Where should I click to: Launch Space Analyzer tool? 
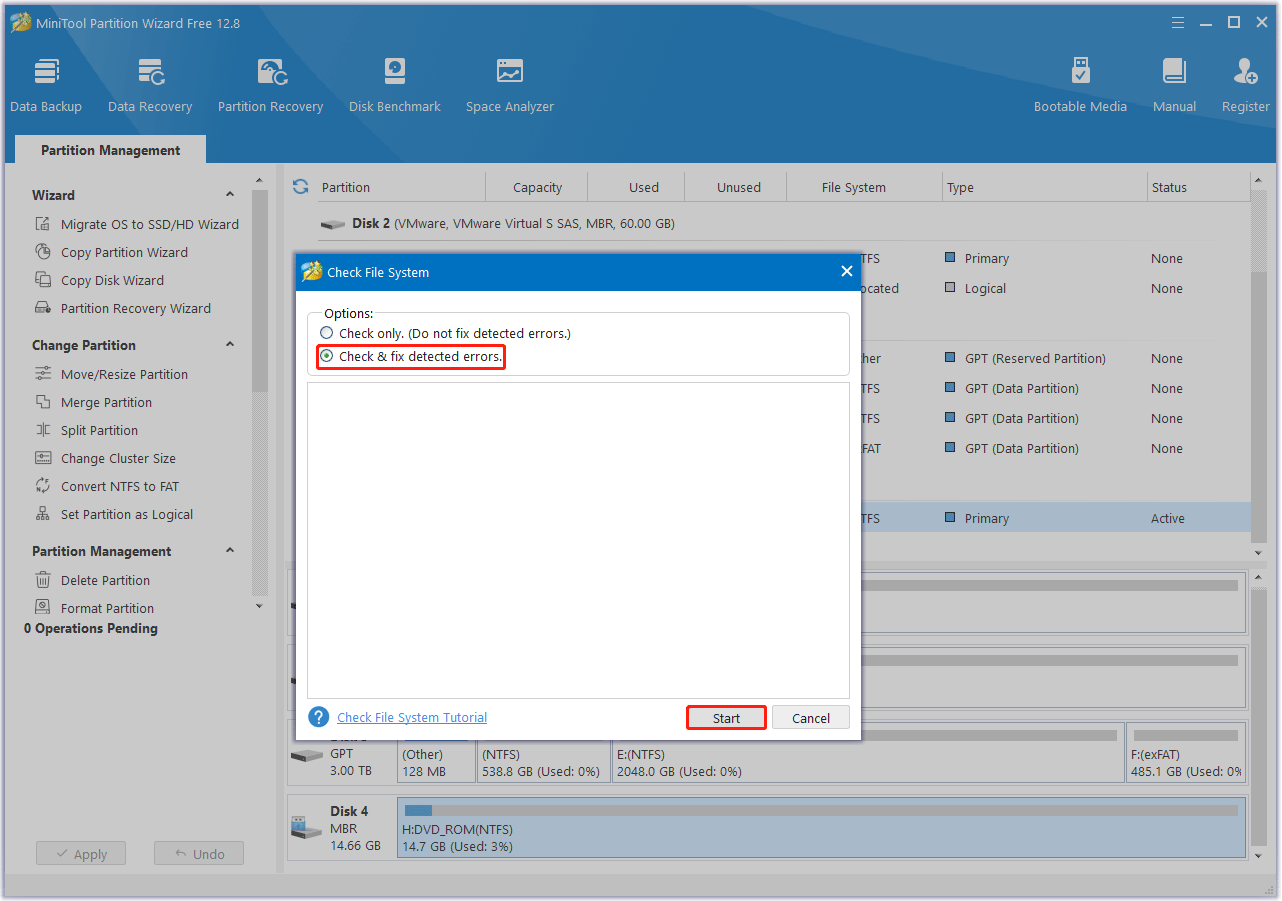[x=510, y=86]
